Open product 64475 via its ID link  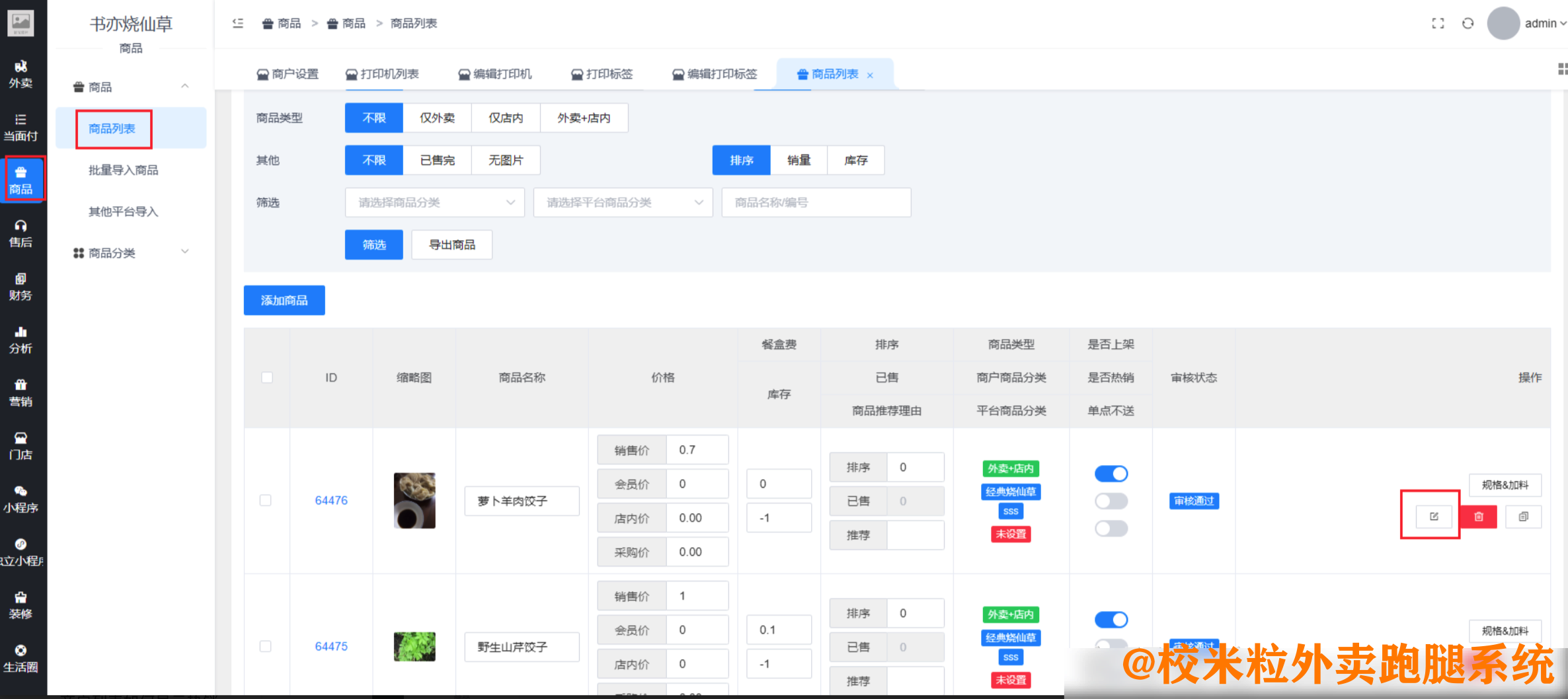[331, 646]
